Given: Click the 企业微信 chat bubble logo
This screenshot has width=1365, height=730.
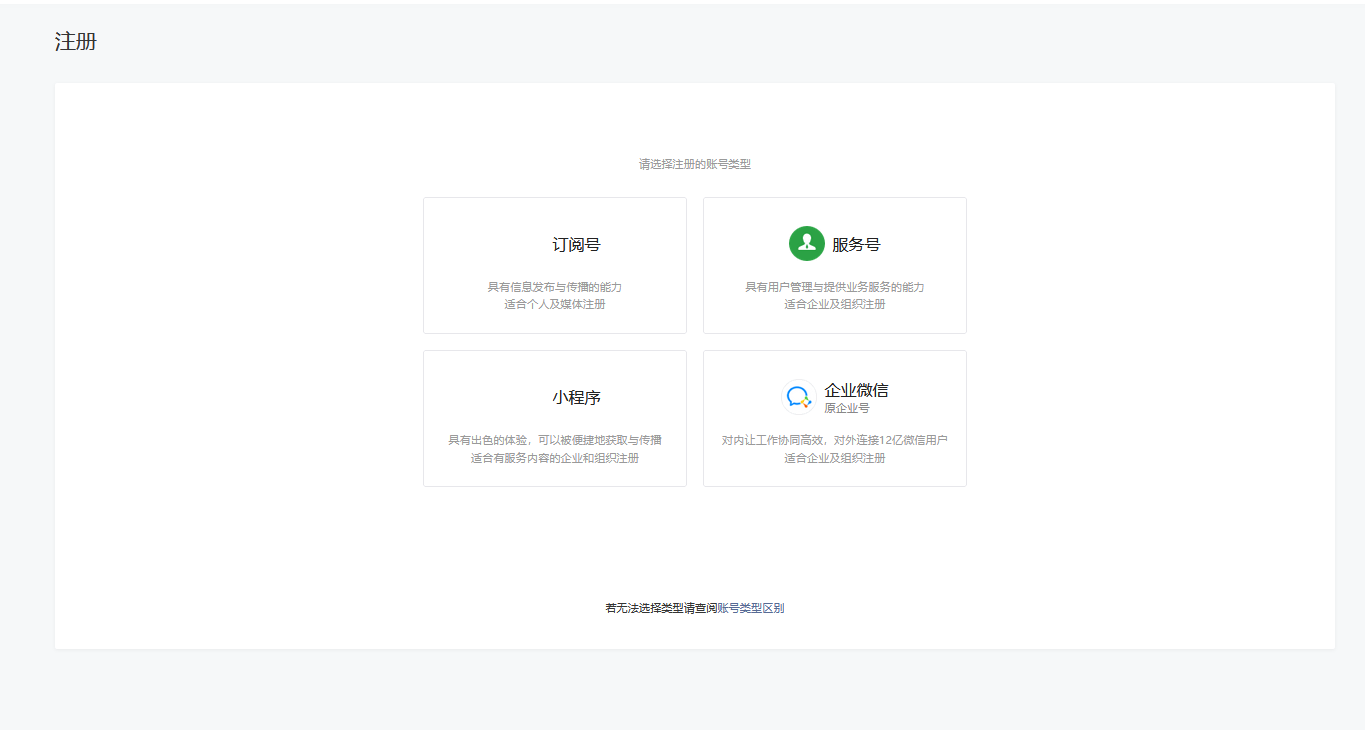Looking at the screenshot, I should pos(798,397).
